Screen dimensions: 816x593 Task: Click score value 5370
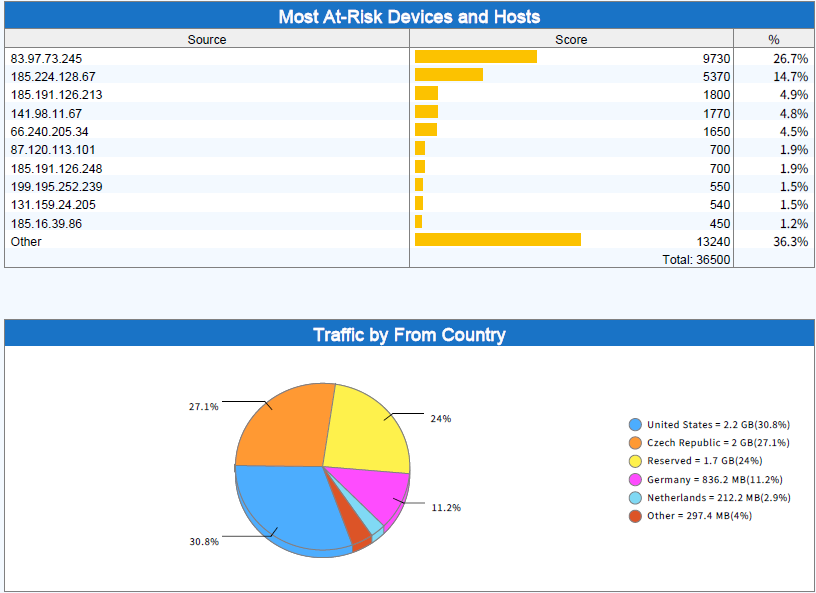717,77
